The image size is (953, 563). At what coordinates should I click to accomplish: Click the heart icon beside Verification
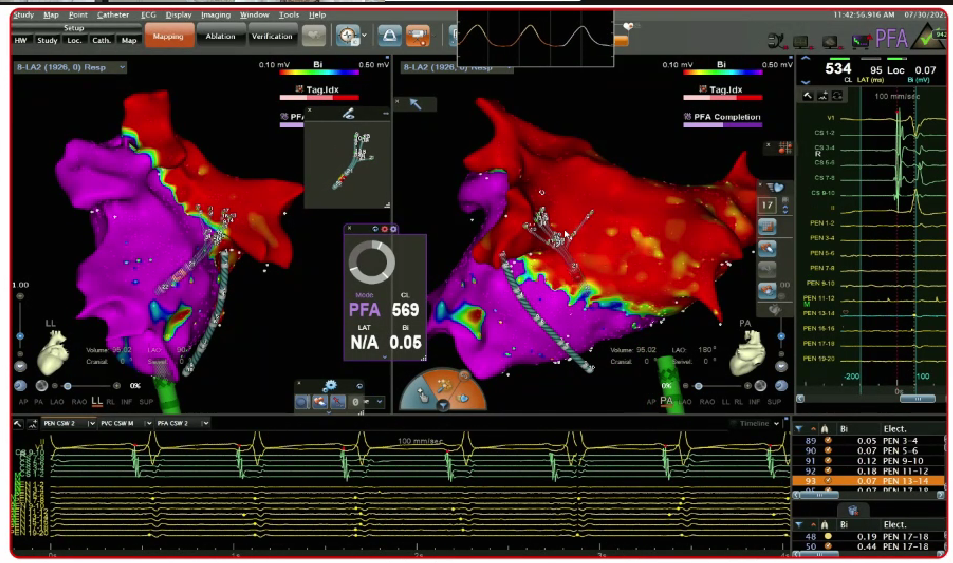tap(314, 37)
